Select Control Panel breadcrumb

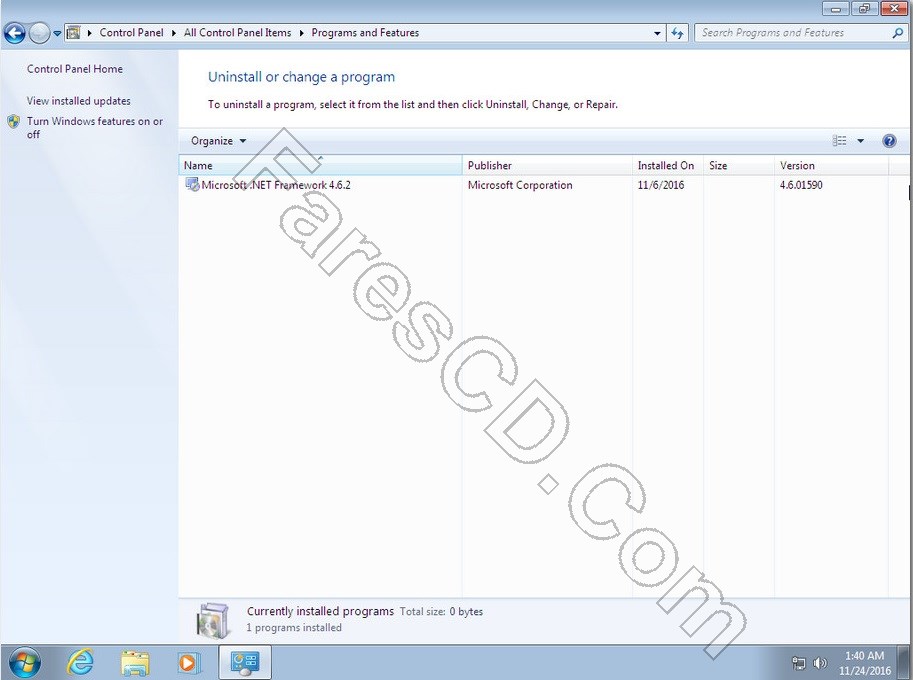click(x=132, y=33)
